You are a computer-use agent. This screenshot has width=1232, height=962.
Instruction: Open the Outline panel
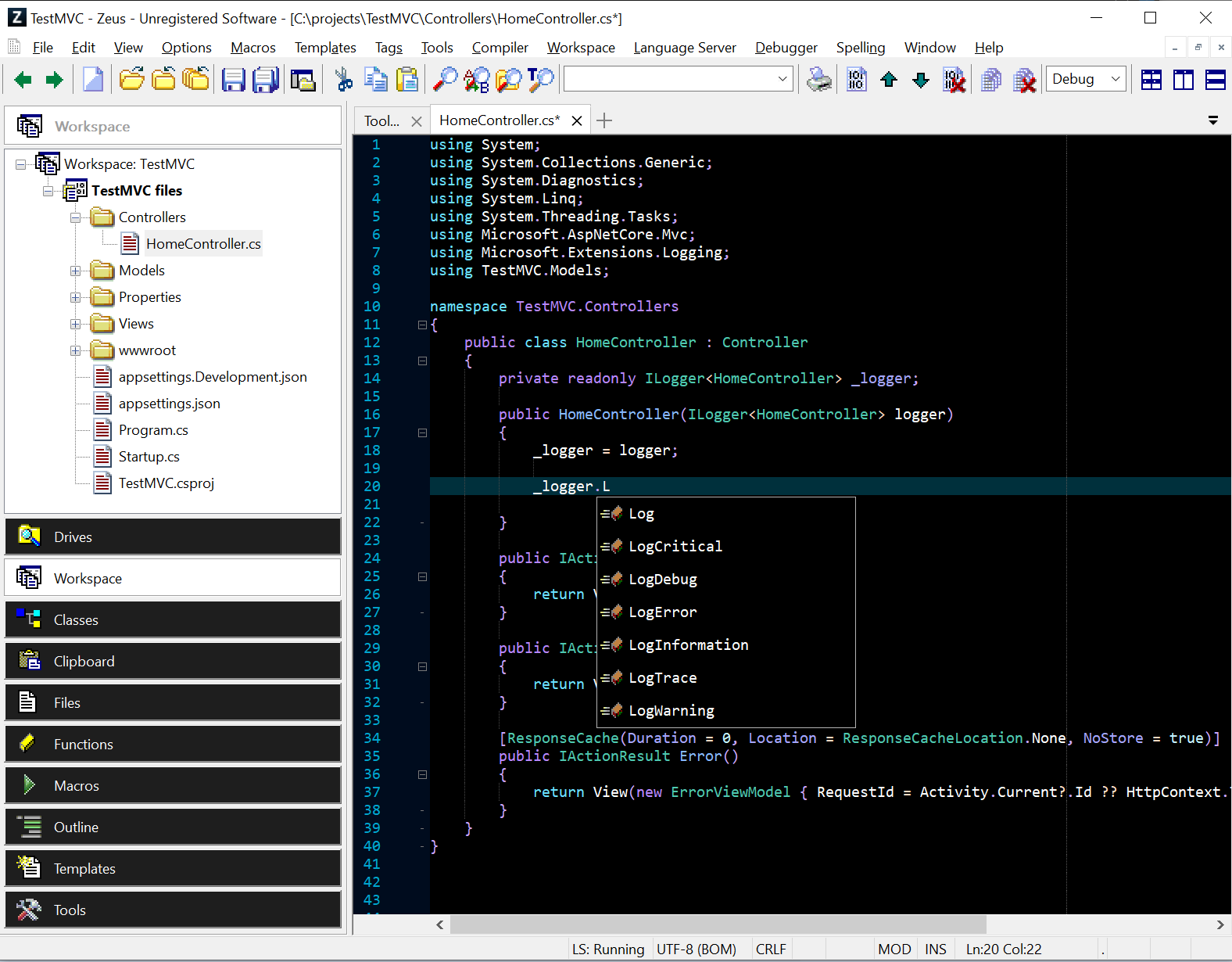(173, 827)
